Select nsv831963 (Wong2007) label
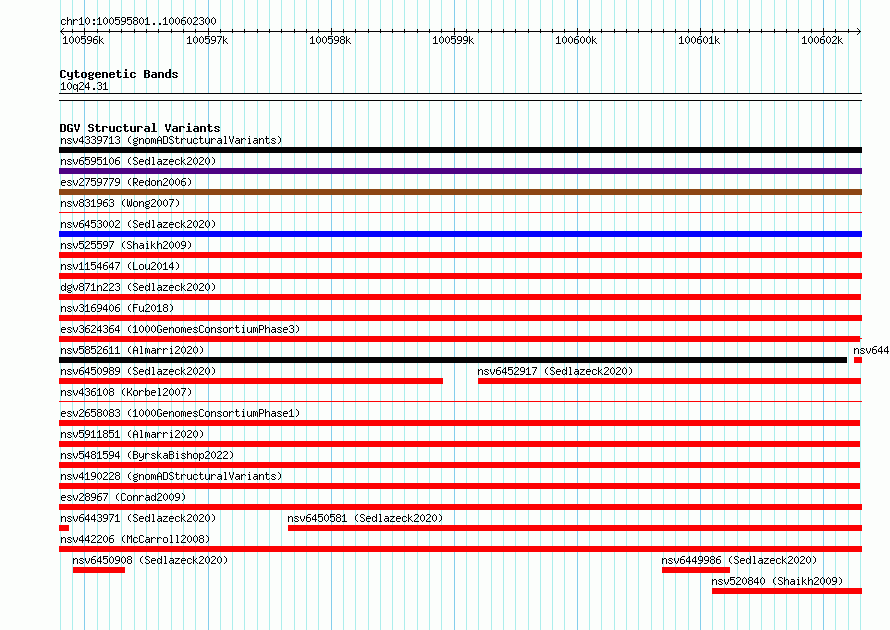The width and height of the screenshot is (890, 630). click(x=120, y=203)
